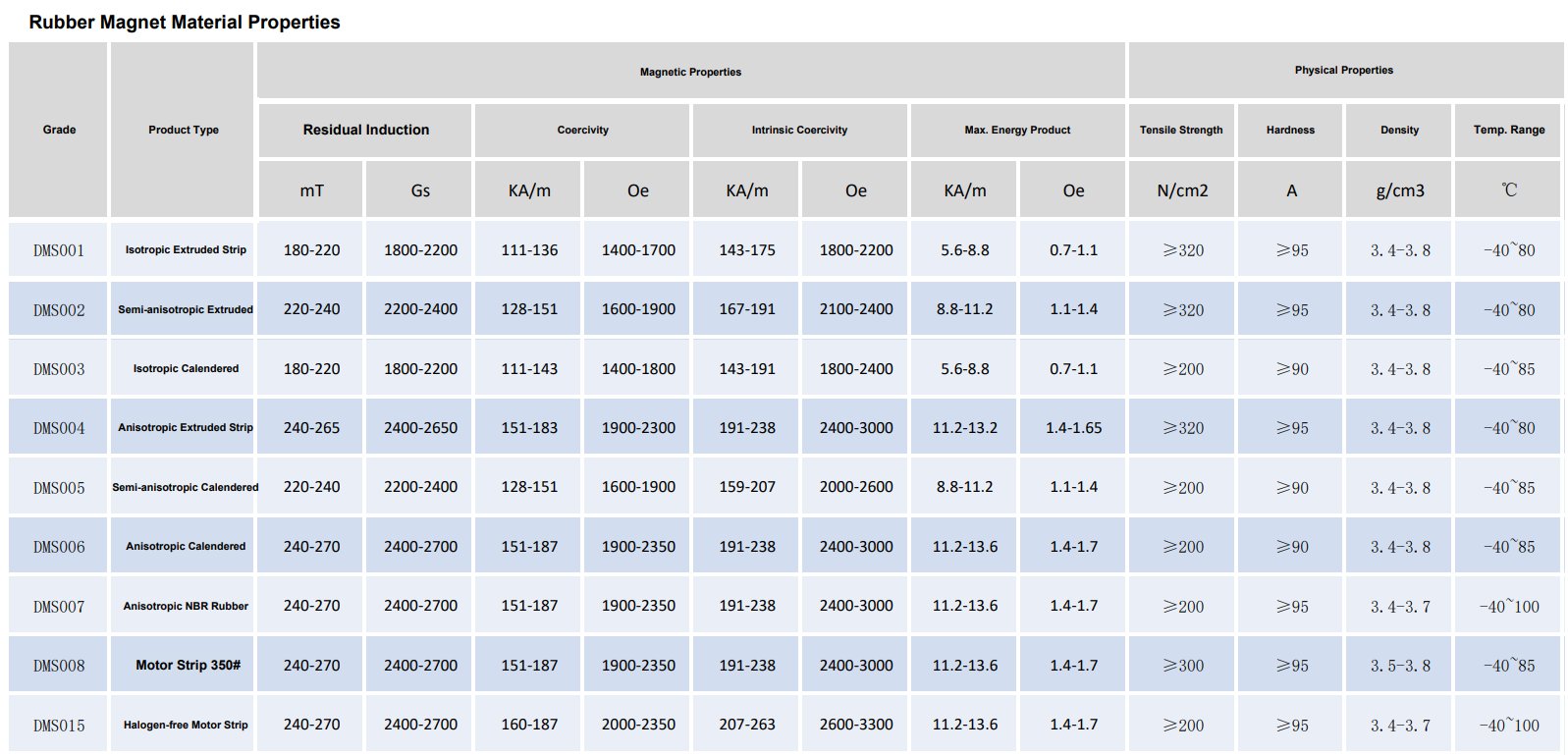Select ≥90 hardness for DMS003
The height and width of the screenshot is (755, 1568).
[1292, 369]
